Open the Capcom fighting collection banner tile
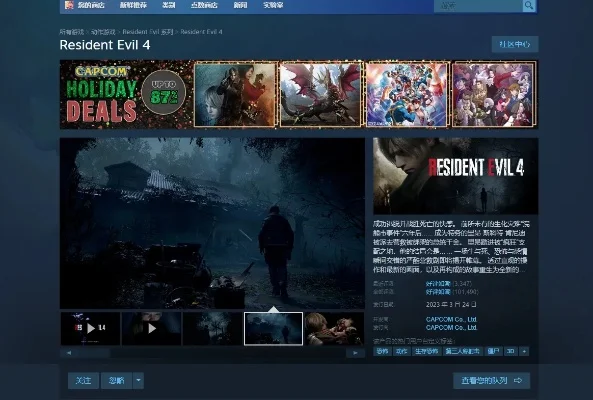Image resolution: width=593 pixels, height=400 pixels. point(407,94)
